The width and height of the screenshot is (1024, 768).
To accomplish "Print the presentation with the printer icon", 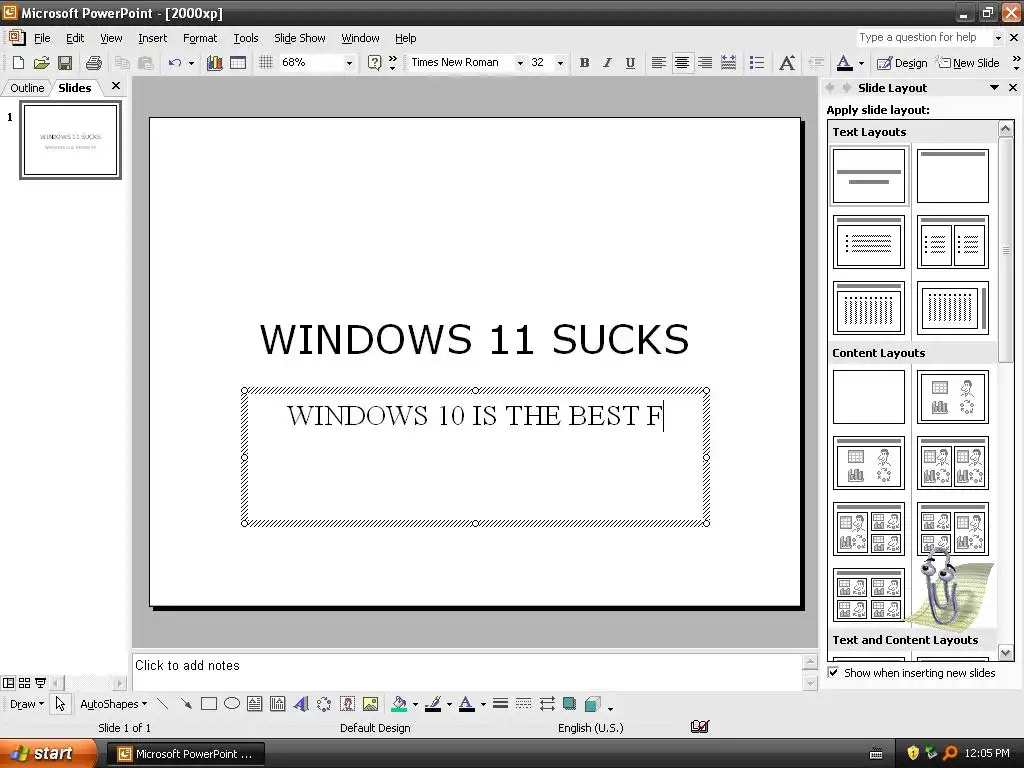I will [x=94, y=63].
